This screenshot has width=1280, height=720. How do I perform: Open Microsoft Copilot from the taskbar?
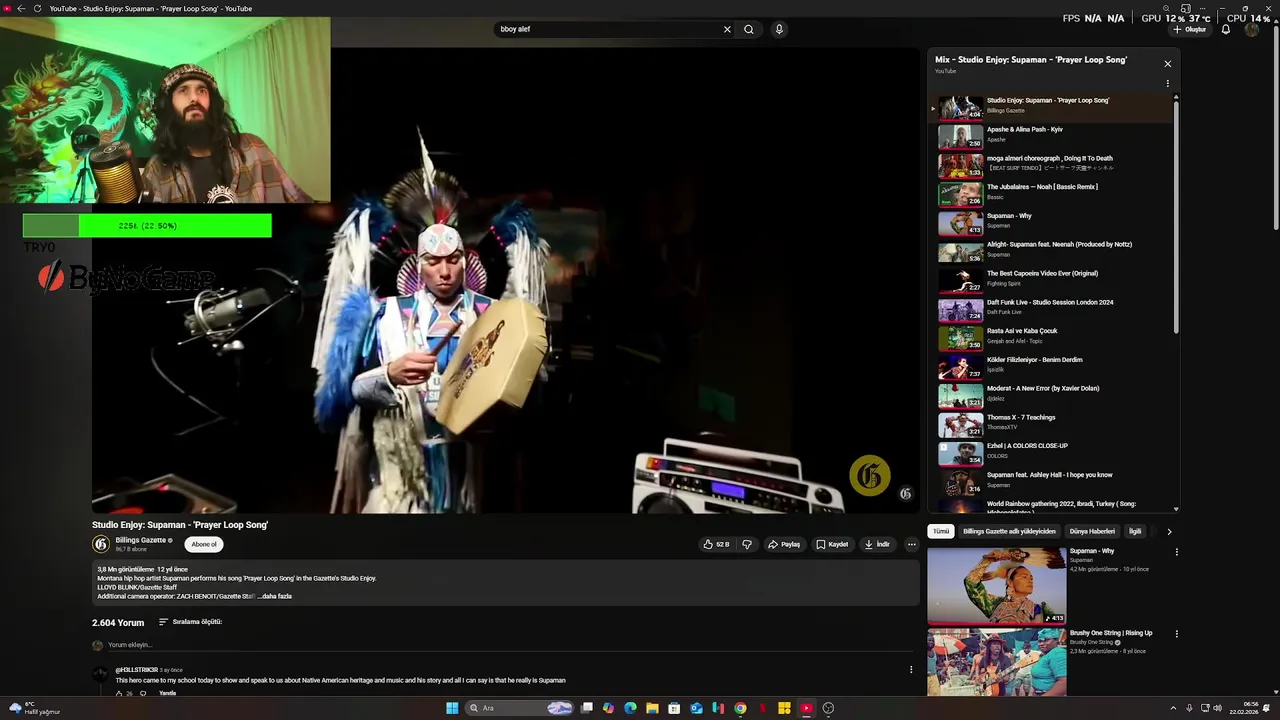(x=608, y=708)
